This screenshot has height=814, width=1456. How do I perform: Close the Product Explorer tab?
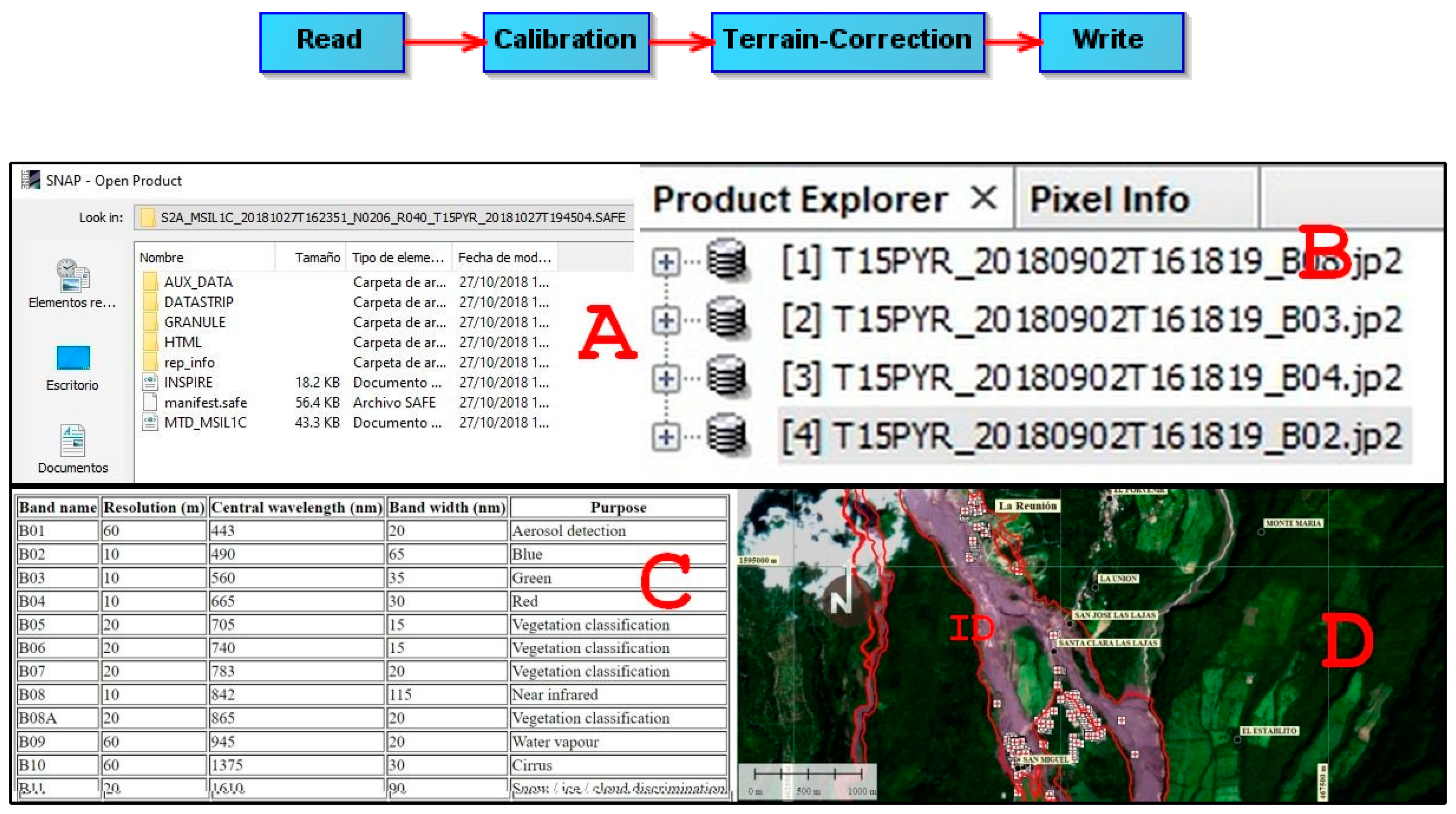[984, 198]
